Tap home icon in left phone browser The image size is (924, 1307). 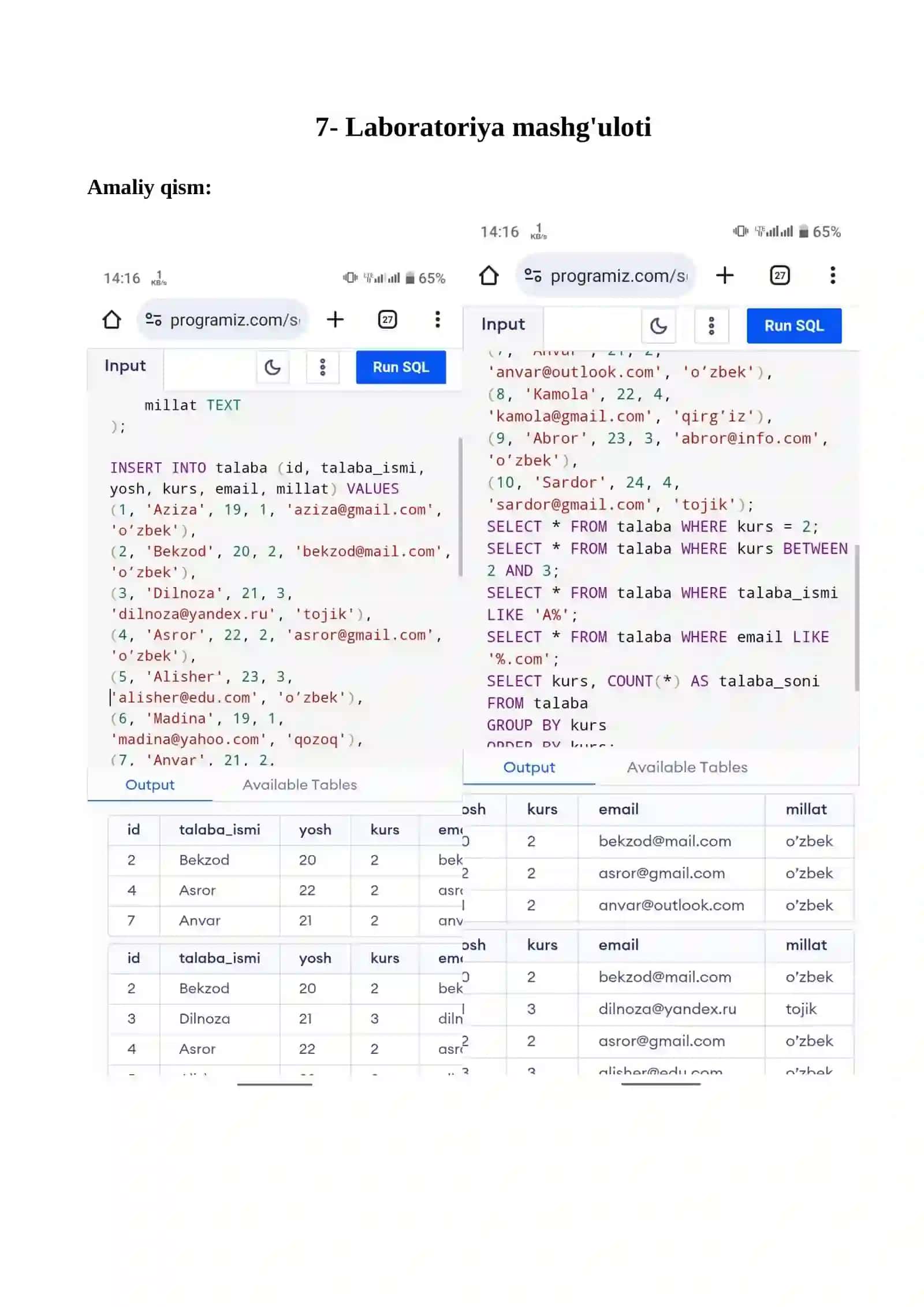(x=111, y=320)
